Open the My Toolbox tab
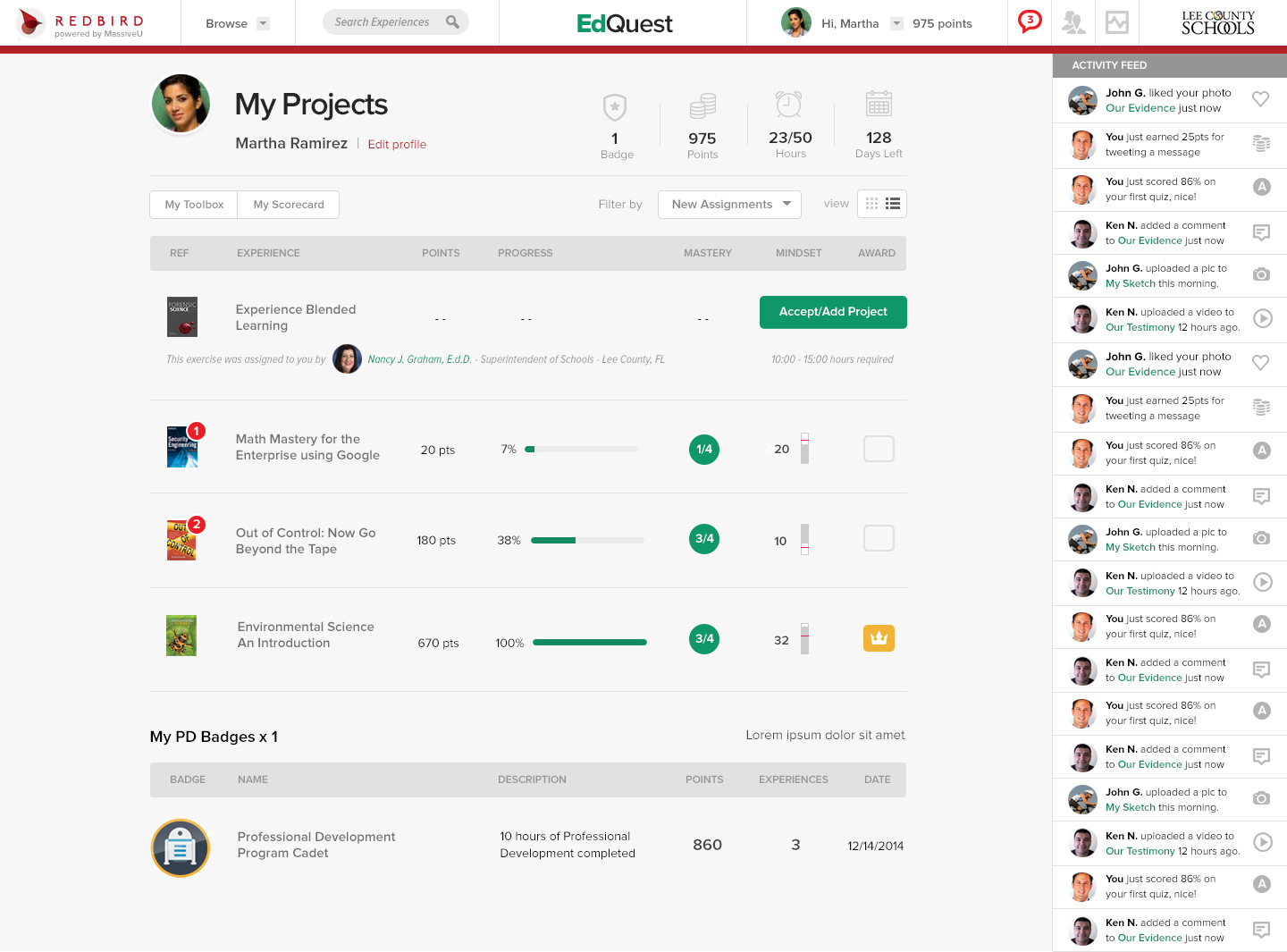This screenshot has width=1287, height=952. click(194, 205)
